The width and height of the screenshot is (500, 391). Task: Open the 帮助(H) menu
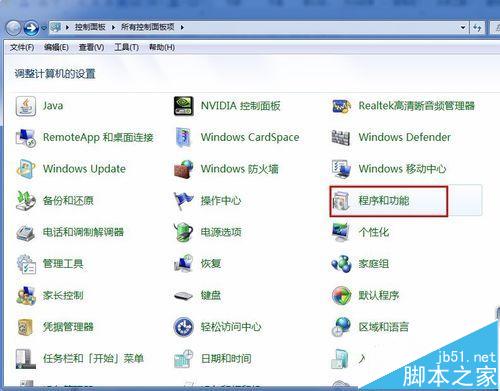162,47
